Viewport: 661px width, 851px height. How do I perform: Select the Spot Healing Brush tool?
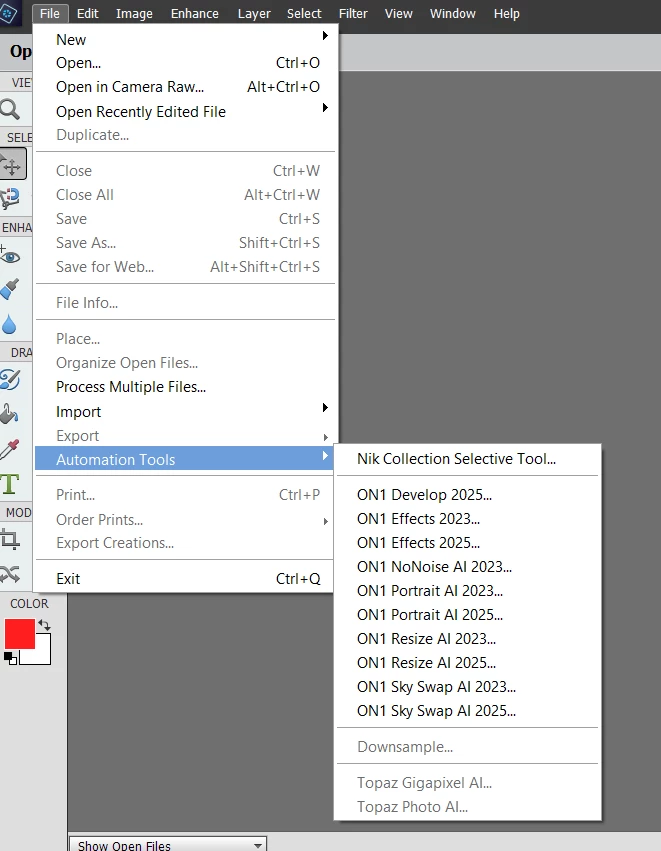[10, 289]
